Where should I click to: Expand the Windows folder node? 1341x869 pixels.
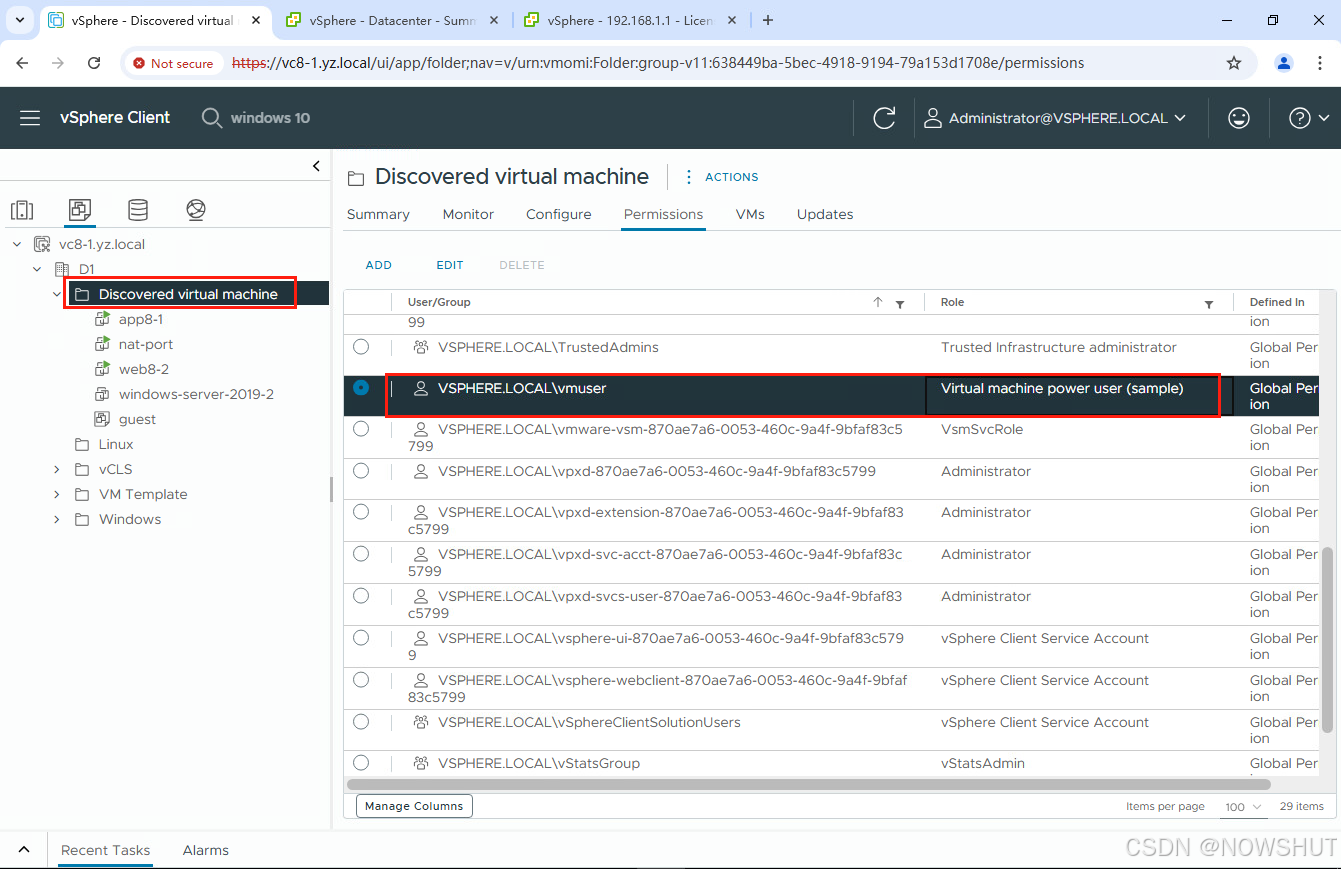point(57,519)
